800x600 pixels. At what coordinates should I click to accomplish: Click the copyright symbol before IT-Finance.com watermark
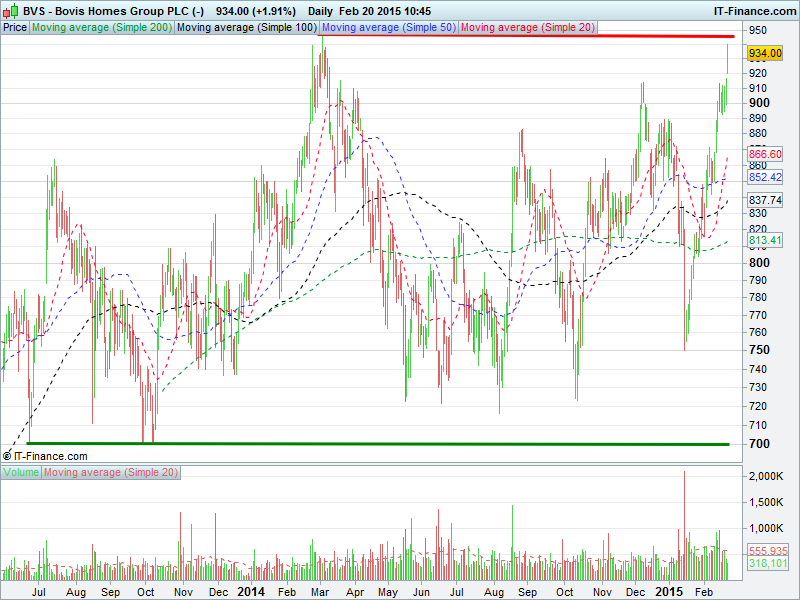click(x=7, y=455)
